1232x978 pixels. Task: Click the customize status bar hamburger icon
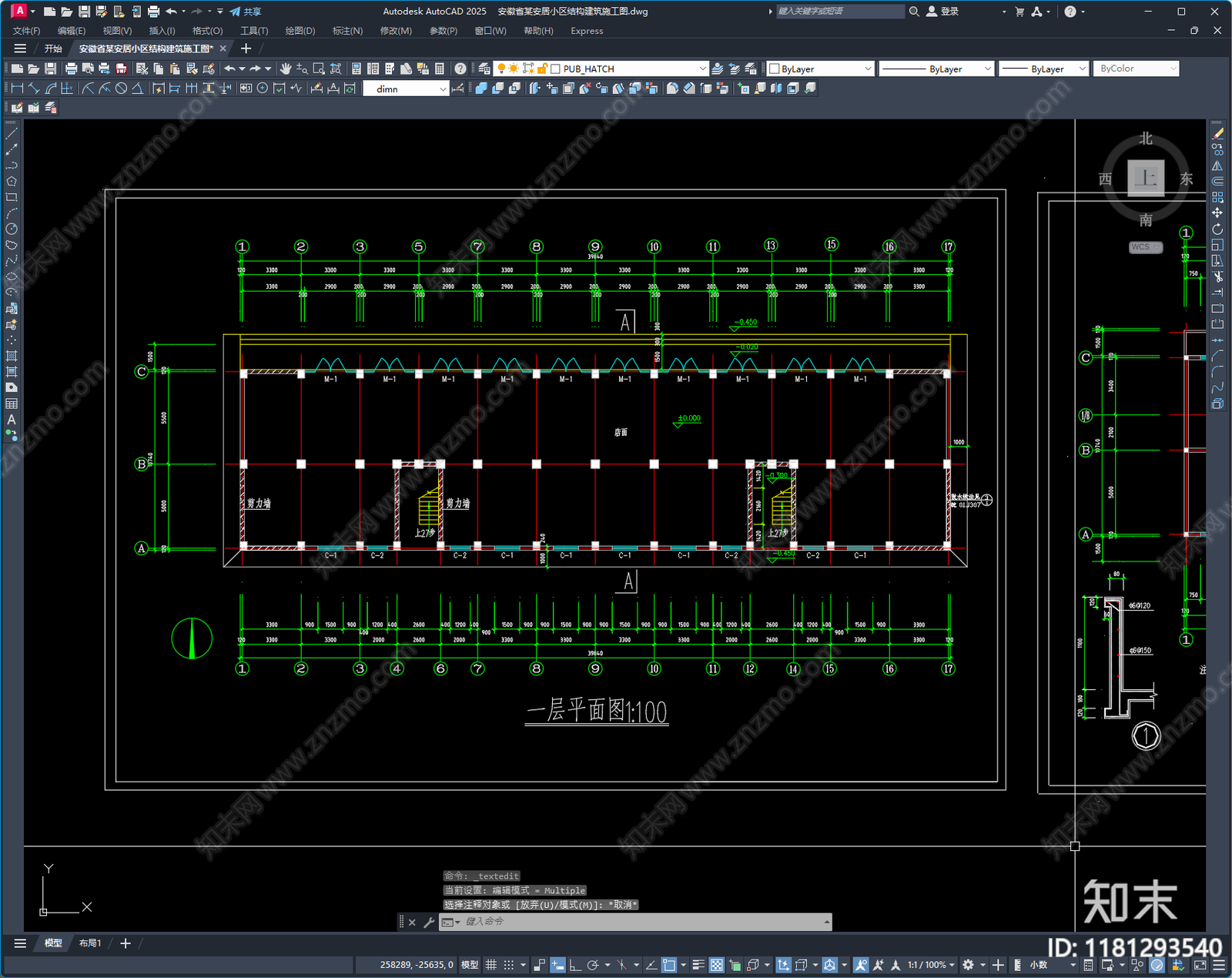click(x=1218, y=965)
